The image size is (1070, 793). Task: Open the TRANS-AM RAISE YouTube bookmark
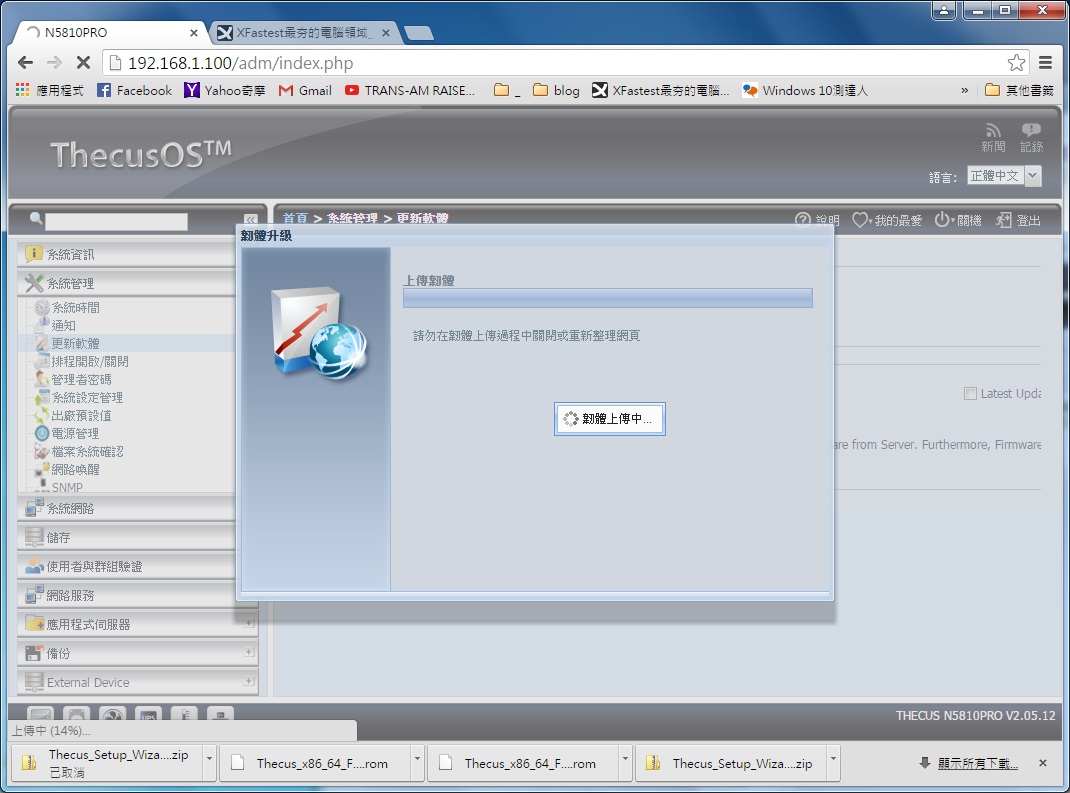409,90
